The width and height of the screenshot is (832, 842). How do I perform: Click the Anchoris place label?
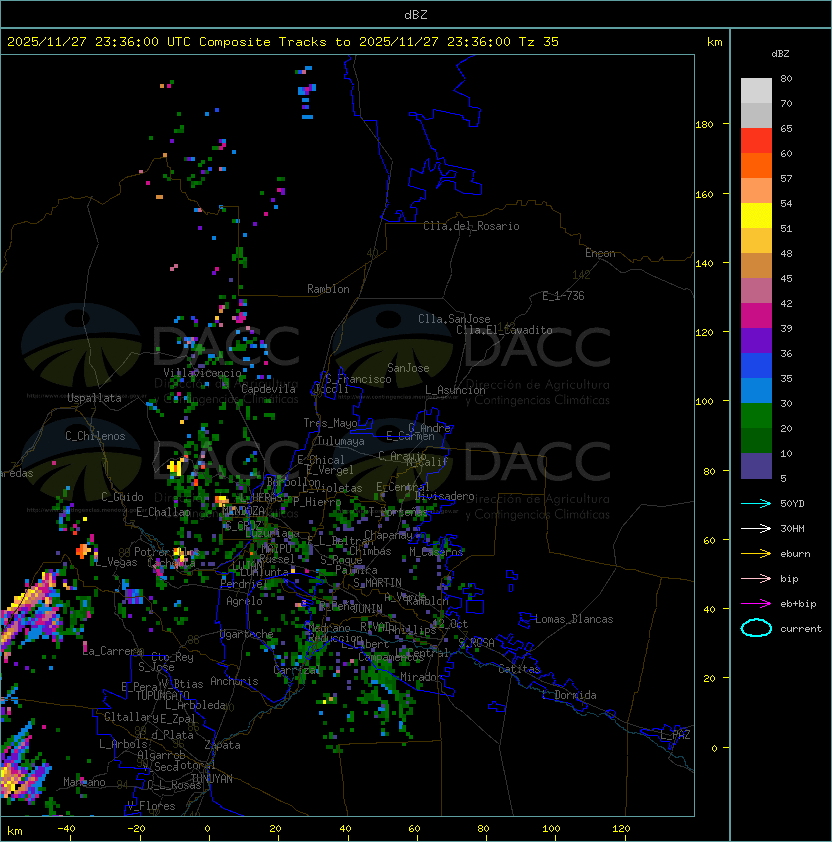pos(234,681)
